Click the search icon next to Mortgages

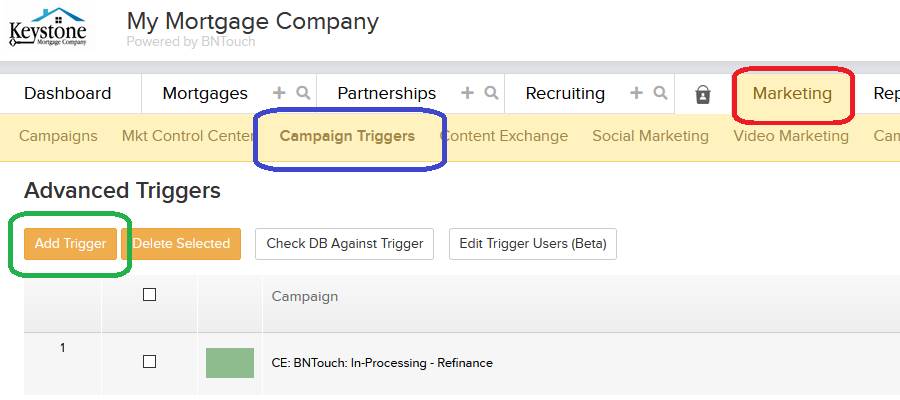tap(303, 93)
